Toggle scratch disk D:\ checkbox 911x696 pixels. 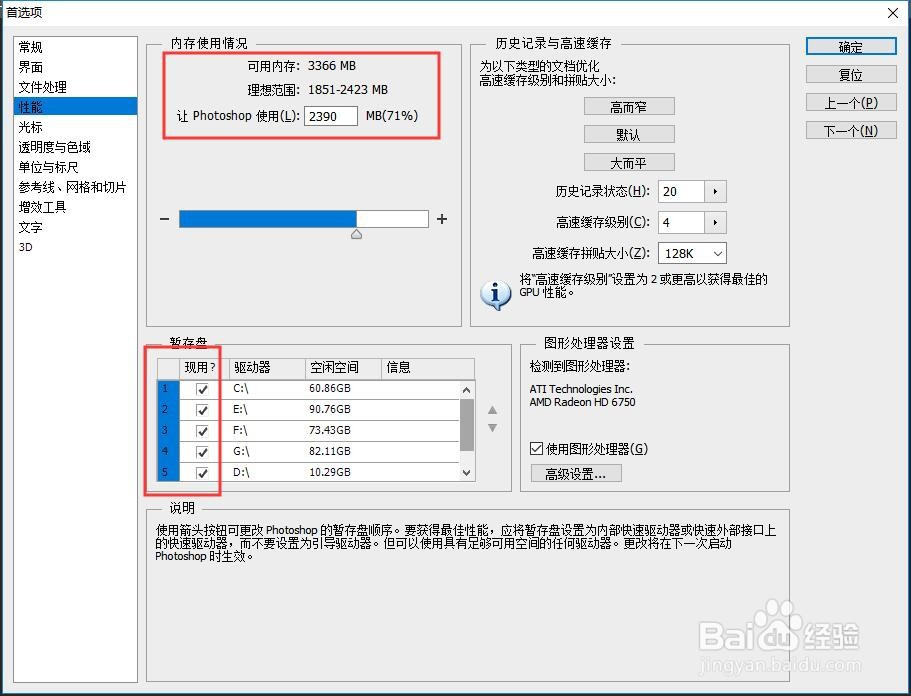coord(202,473)
